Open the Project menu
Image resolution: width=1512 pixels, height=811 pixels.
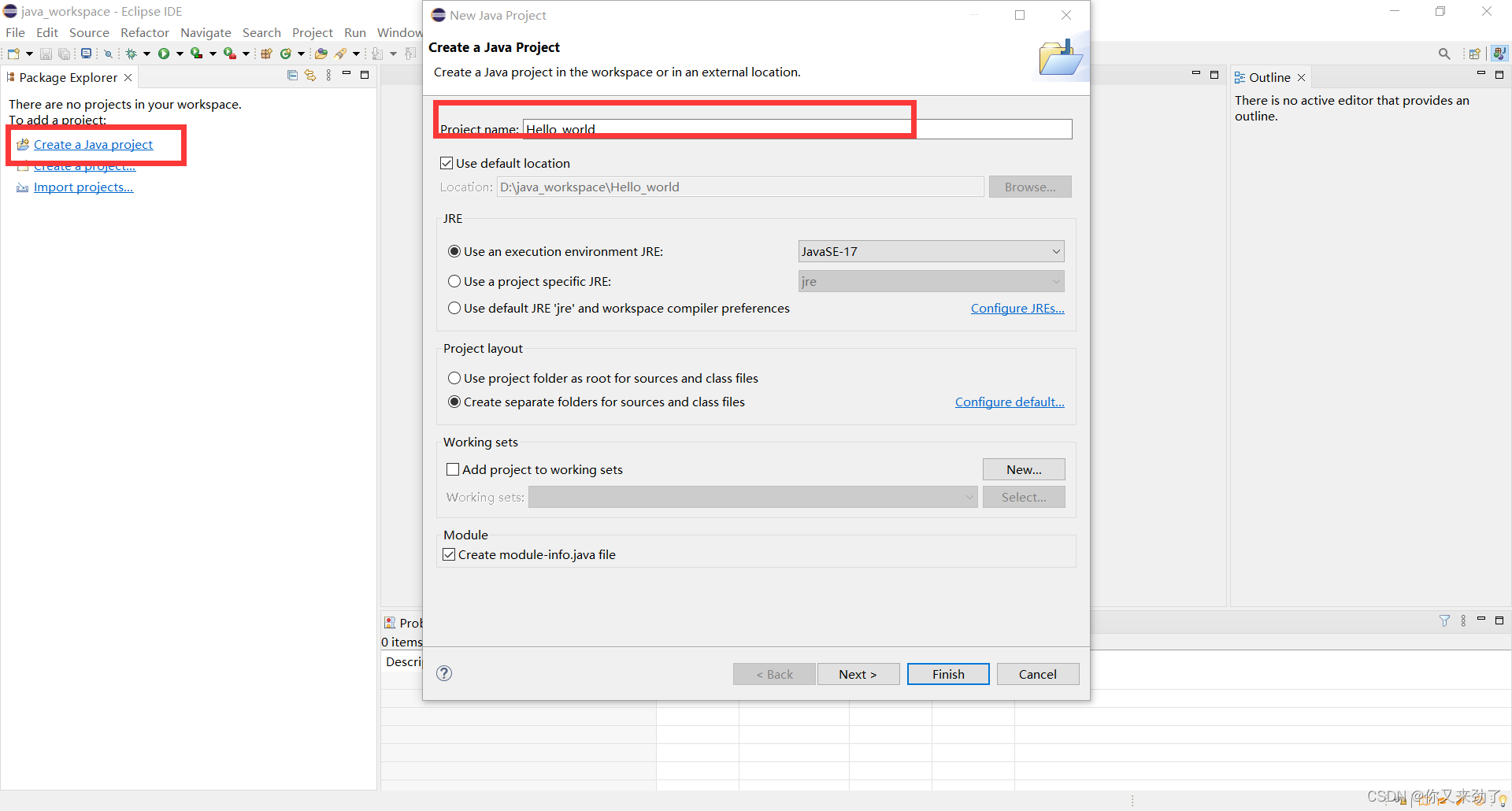313,32
